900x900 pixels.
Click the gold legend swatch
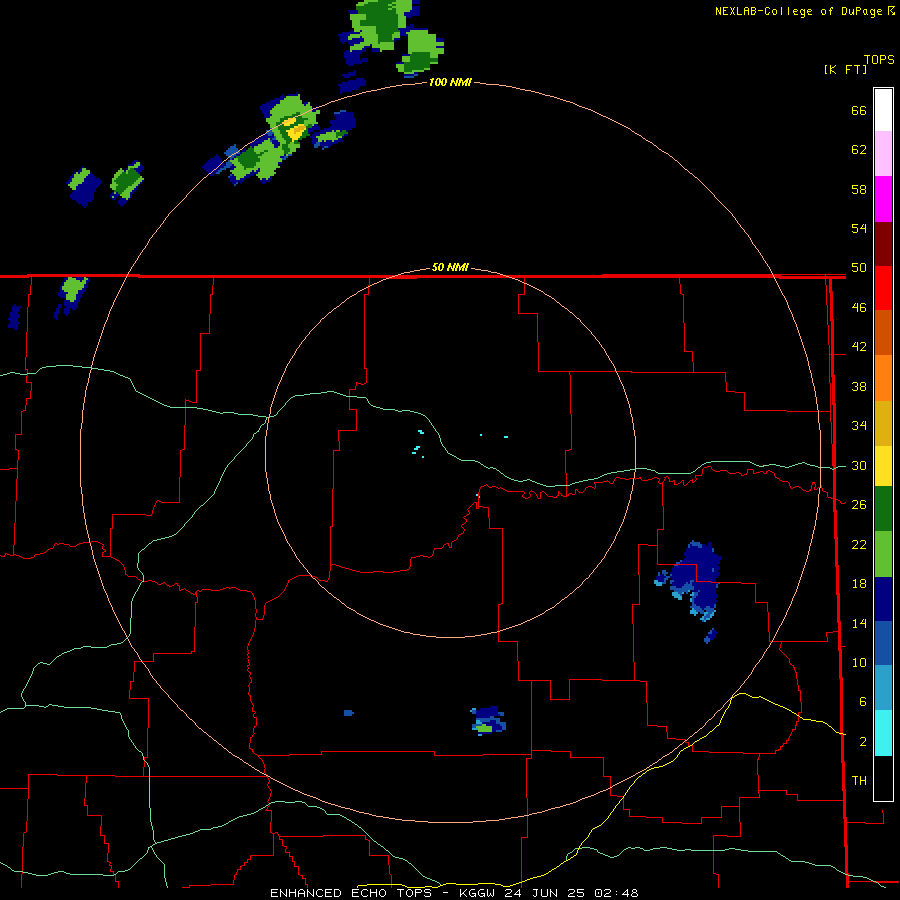(883, 423)
